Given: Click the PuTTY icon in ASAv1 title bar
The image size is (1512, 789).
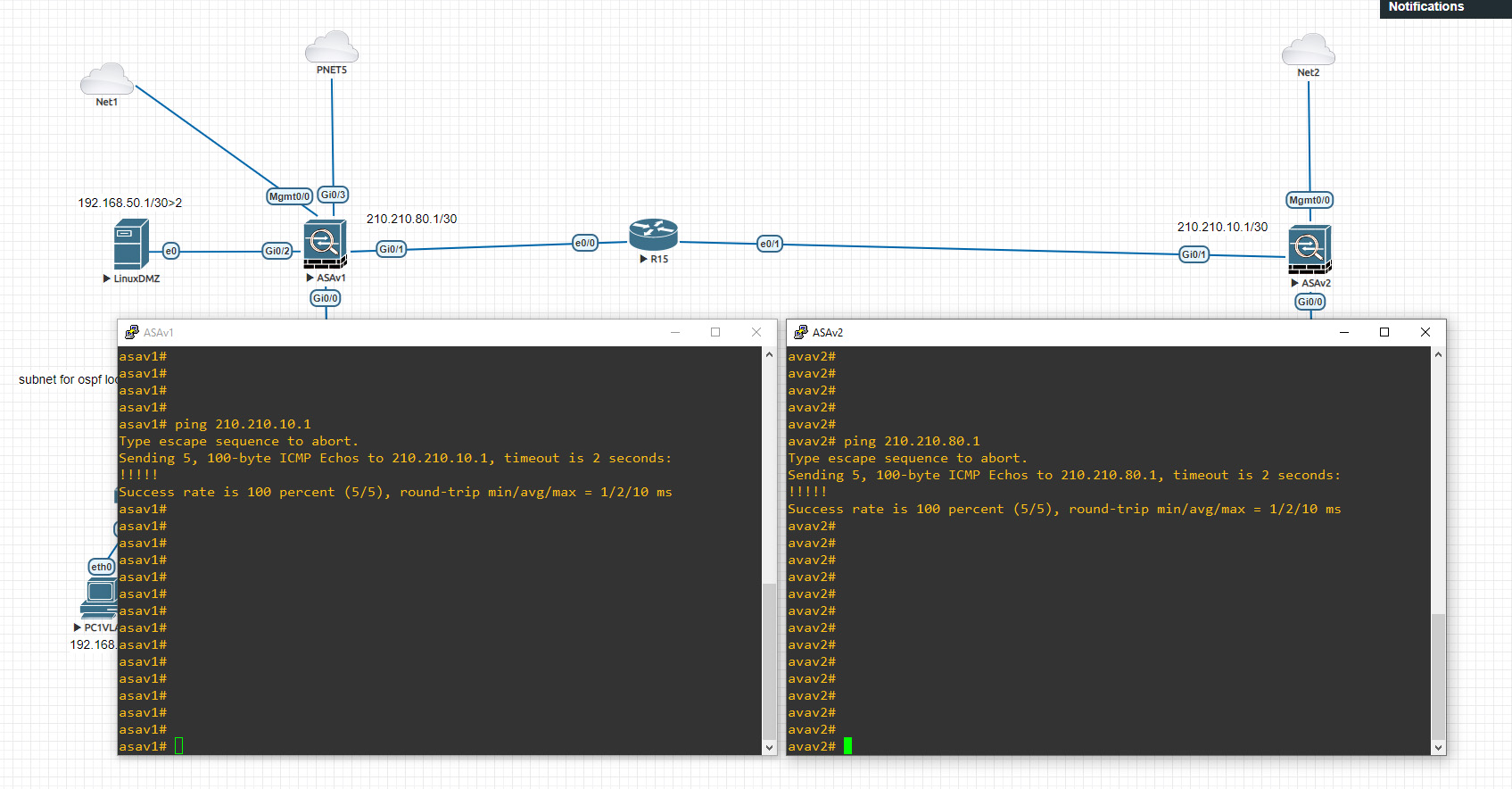Looking at the screenshot, I should pos(131,332).
